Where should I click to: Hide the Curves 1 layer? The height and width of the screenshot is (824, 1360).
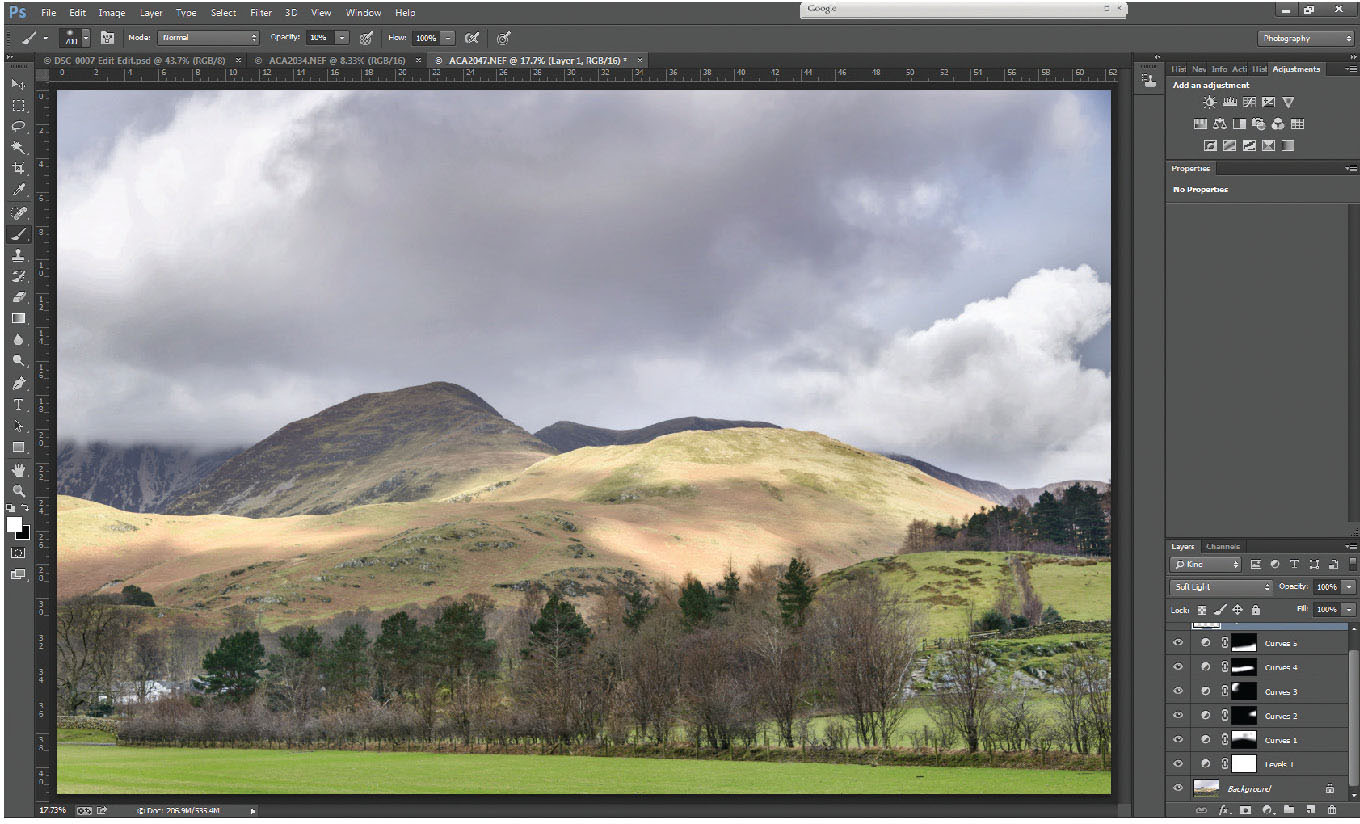(1178, 740)
